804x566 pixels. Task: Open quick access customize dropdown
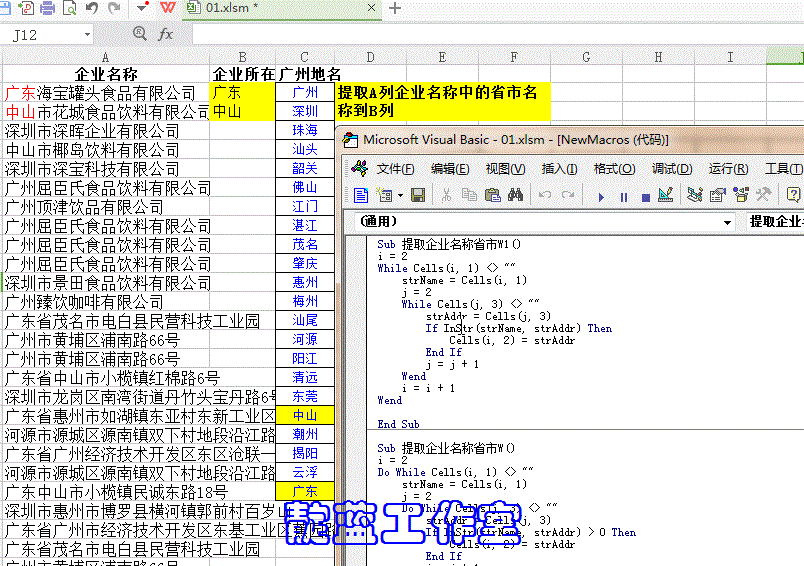click(x=143, y=8)
